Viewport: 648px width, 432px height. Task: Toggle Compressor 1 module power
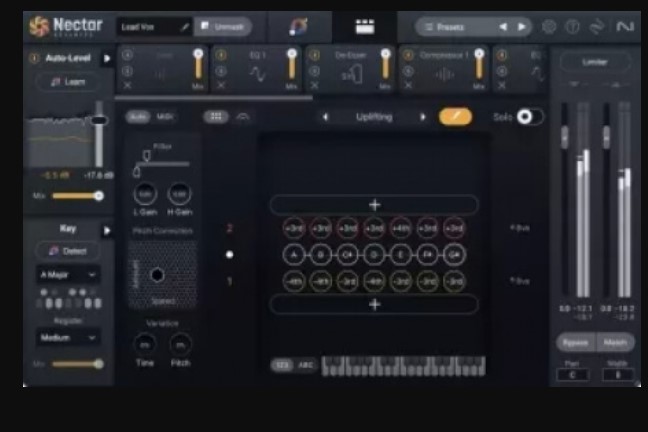click(408, 55)
